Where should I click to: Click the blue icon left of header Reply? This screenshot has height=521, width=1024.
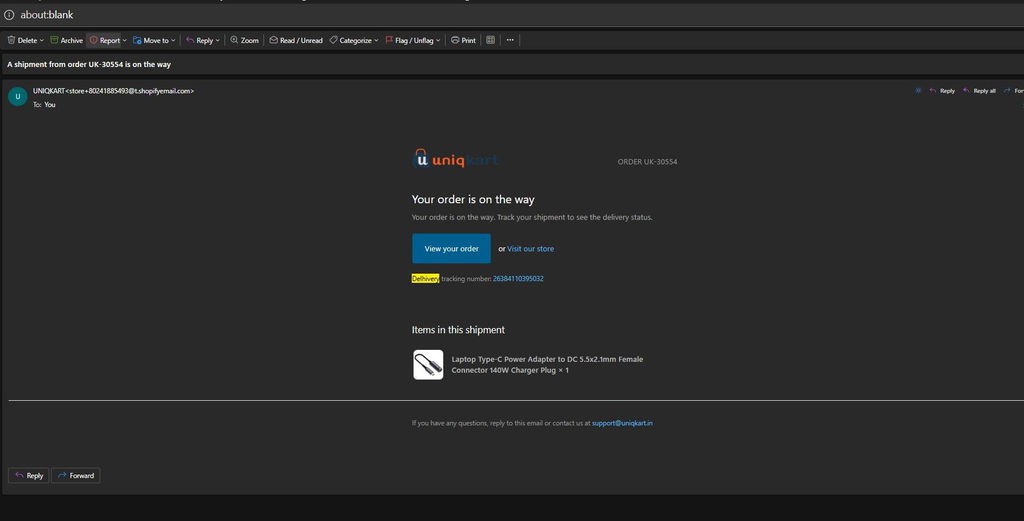tap(918, 91)
